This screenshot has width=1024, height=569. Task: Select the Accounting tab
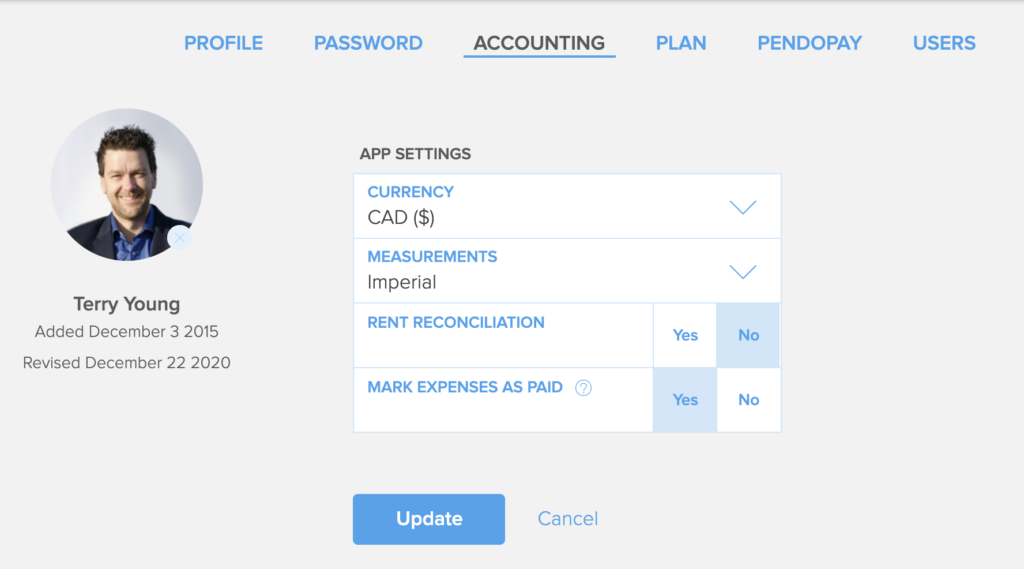[539, 43]
